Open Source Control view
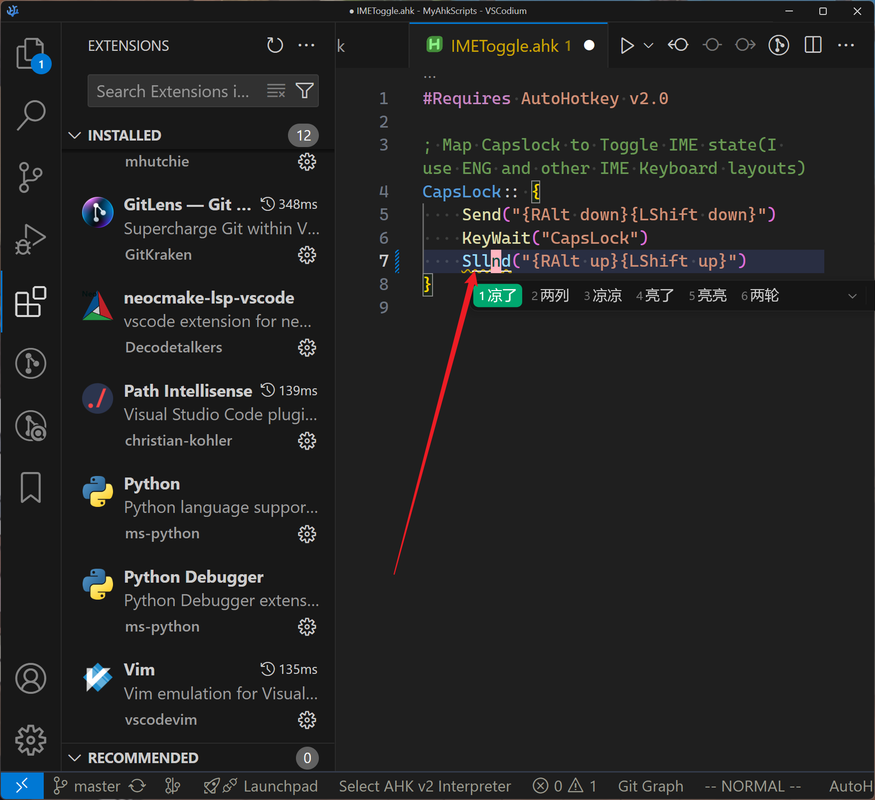This screenshot has height=800, width=875. tap(31, 177)
